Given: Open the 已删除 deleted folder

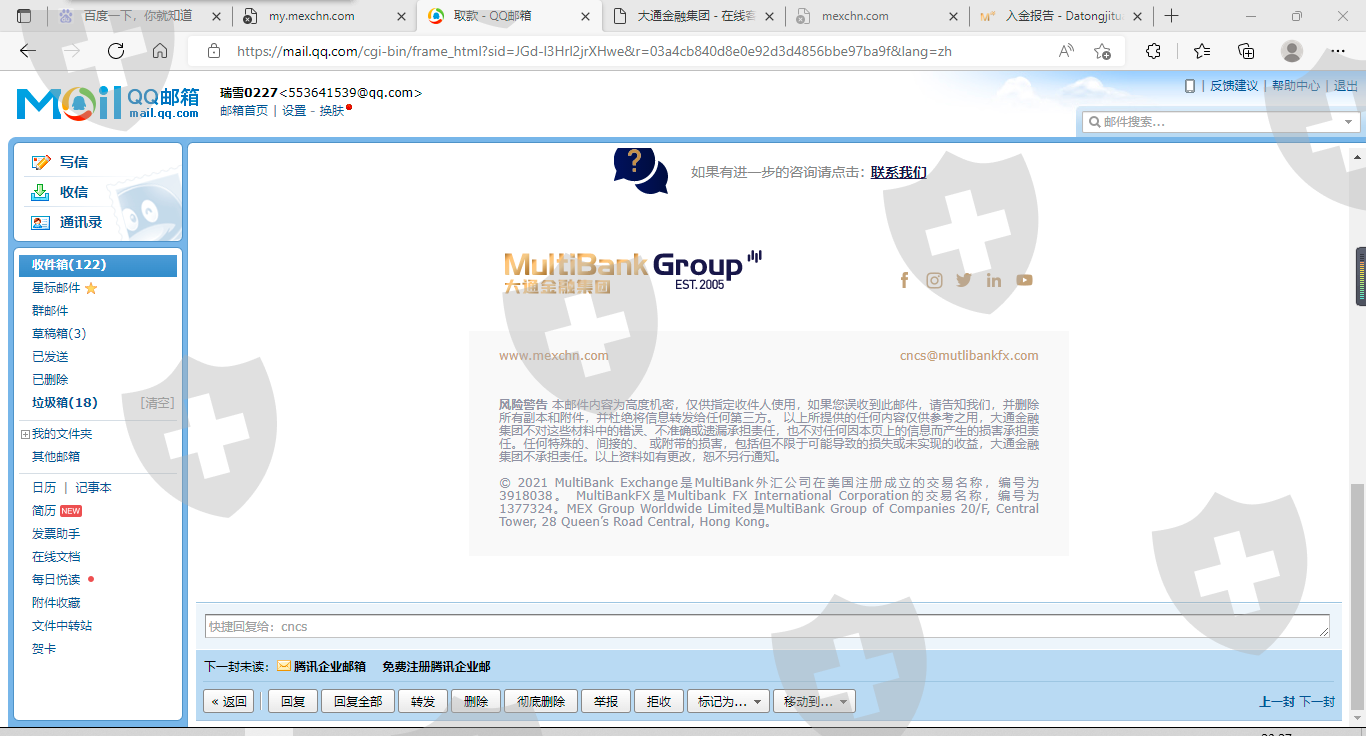Looking at the screenshot, I should (50, 380).
